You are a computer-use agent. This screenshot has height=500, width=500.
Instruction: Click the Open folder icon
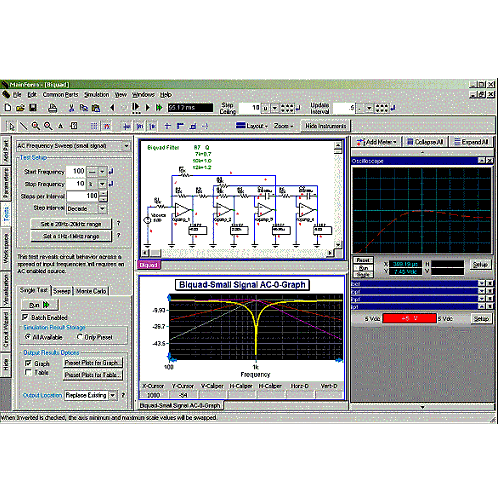pyautogui.click(x=20, y=108)
